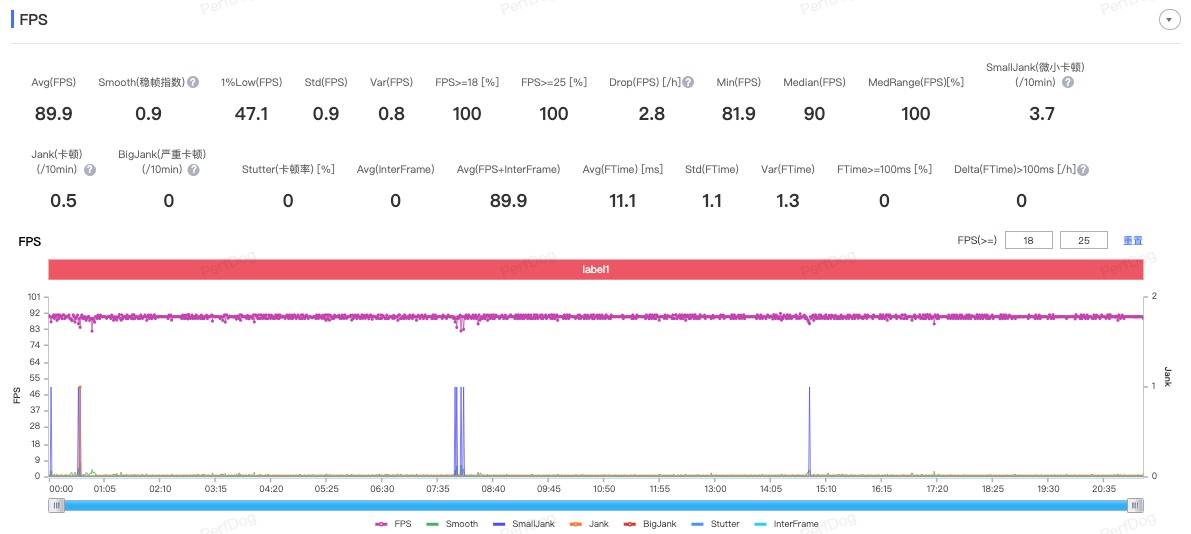
Task: Select the red label1 bar
Action: click(x=595, y=270)
